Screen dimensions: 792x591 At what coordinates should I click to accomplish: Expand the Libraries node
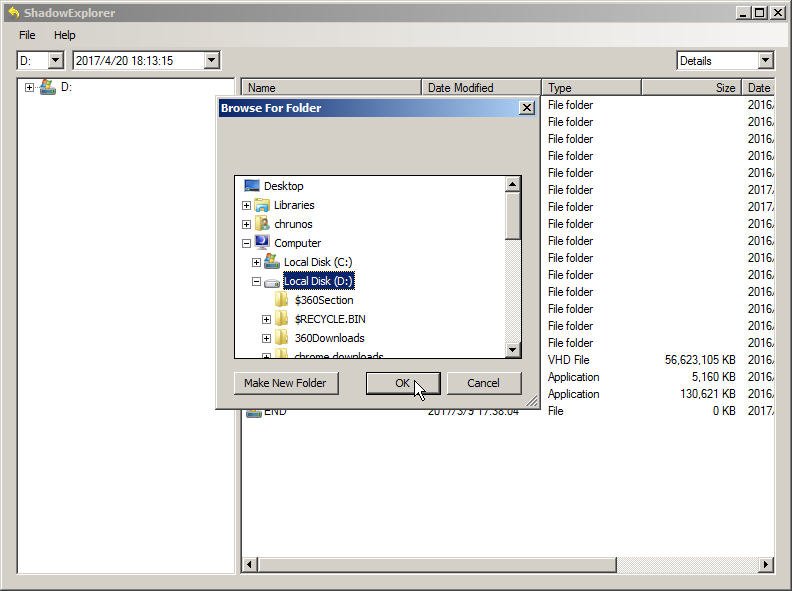click(246, 205)
